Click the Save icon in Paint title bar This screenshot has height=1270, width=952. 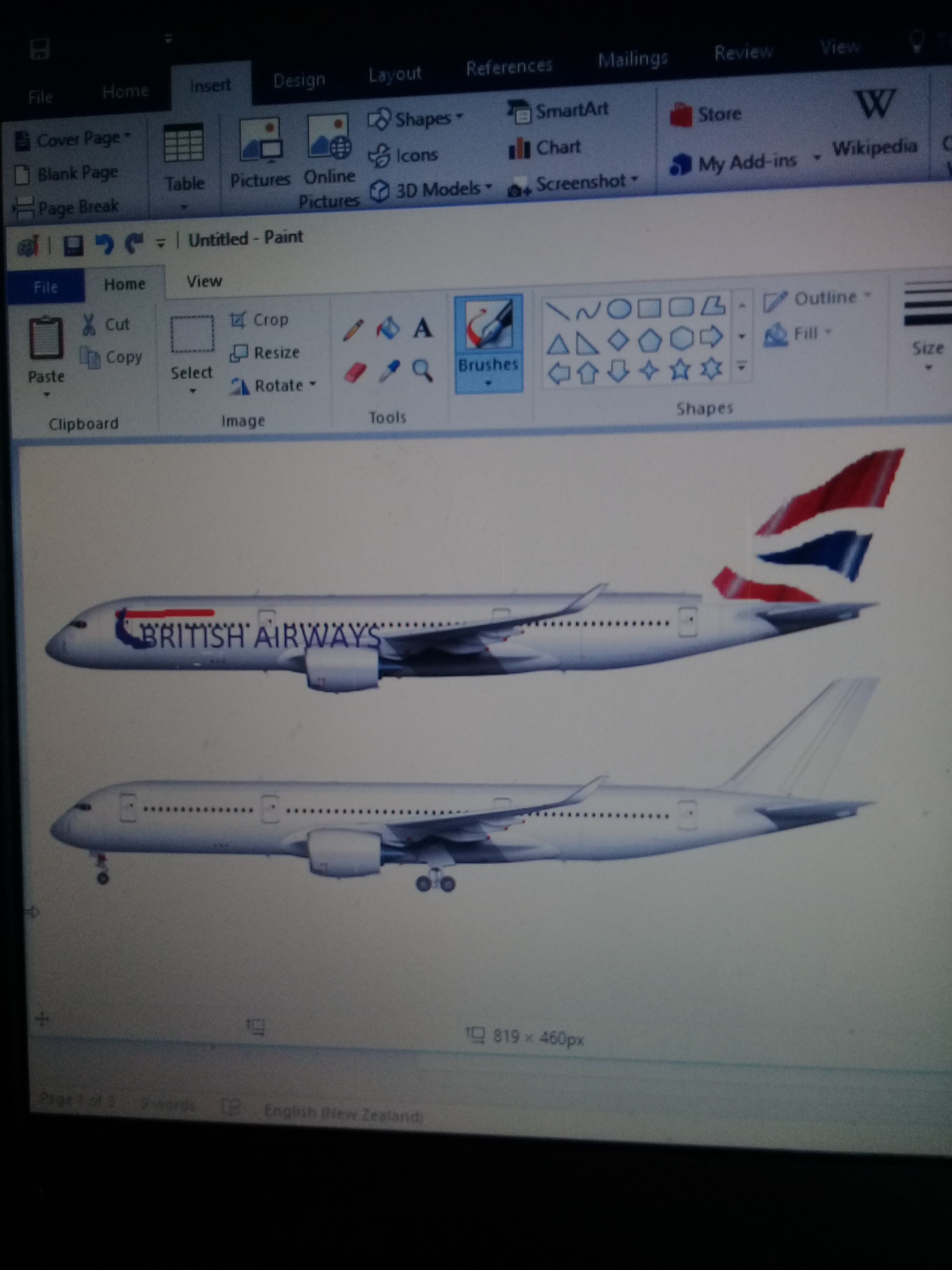click(x=73, y=246)
